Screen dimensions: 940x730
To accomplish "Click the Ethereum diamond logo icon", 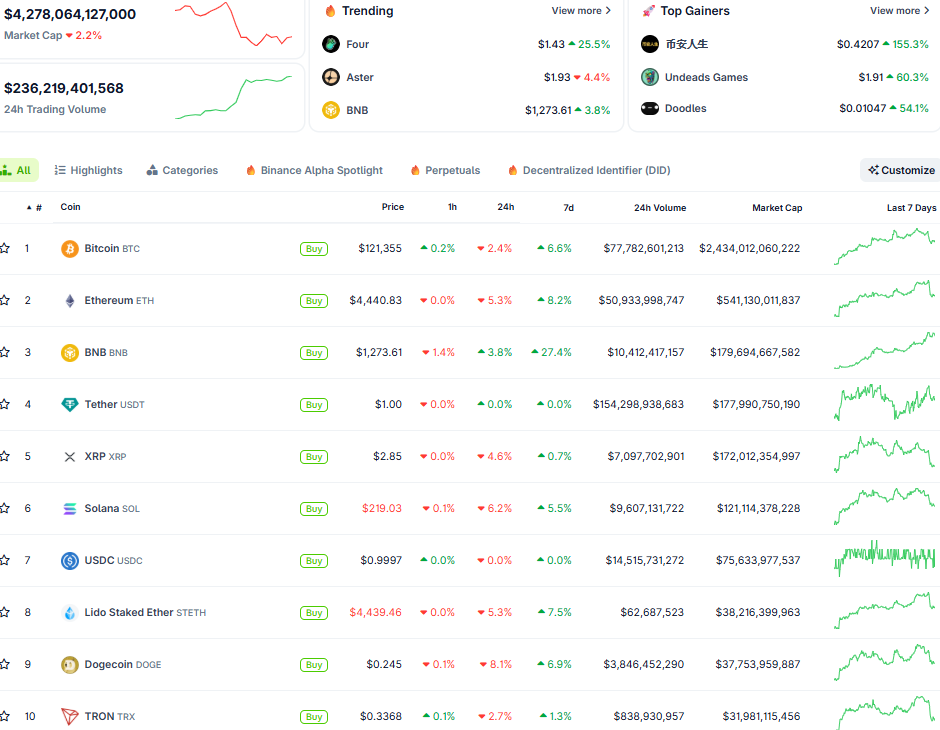I will 70,300.
